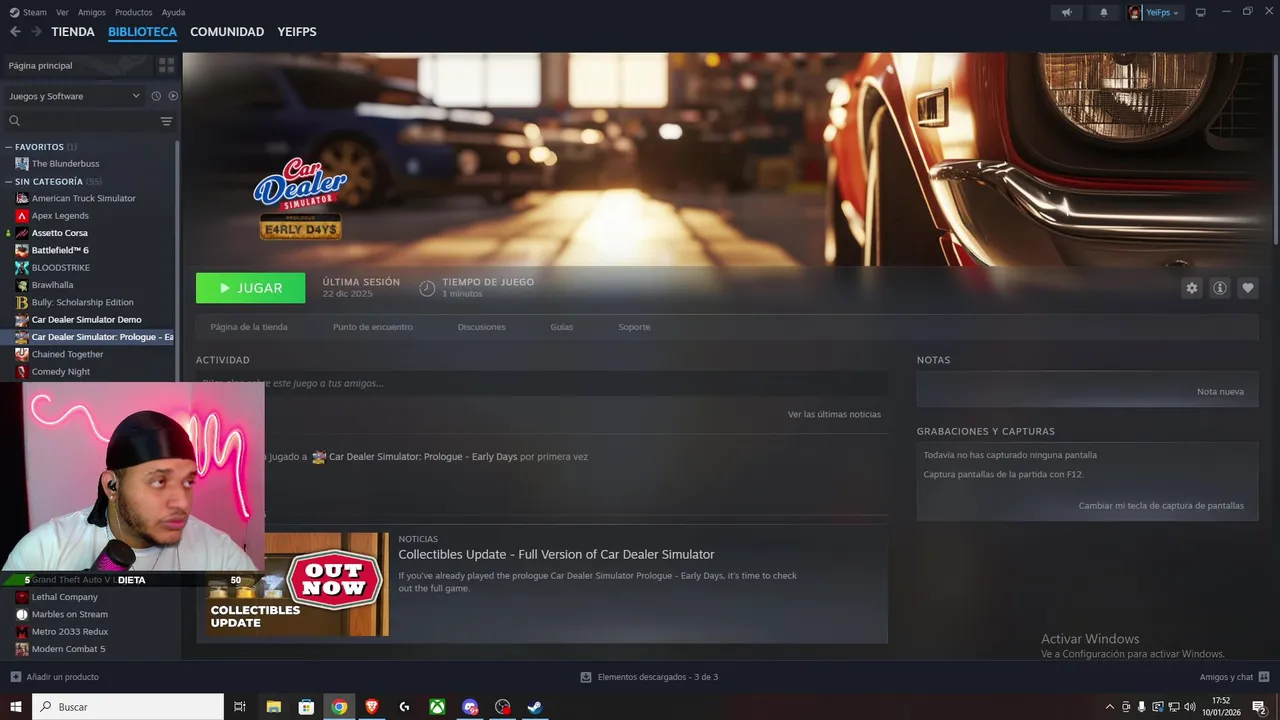Select Battlefield 6 in the library list

(60, 250)
